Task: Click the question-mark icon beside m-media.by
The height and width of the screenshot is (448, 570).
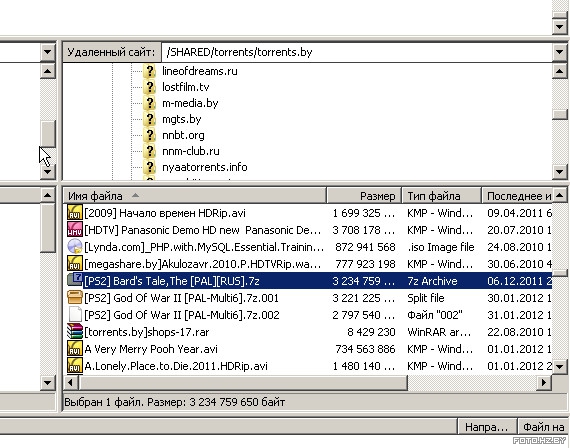Action: tap(149, 103)
